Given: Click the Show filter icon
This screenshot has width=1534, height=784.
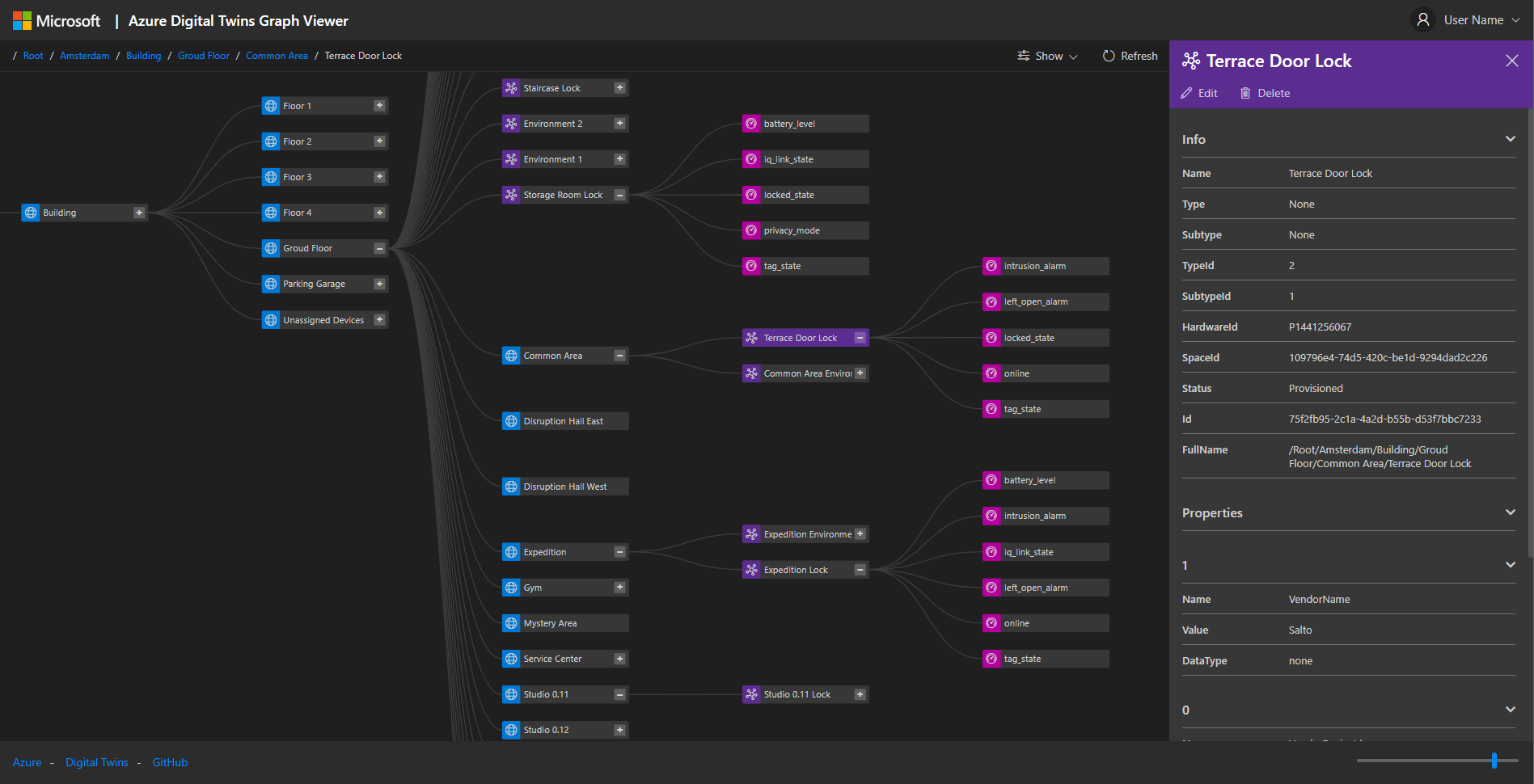Looking at the screenshot, I should coord(1023,56).
